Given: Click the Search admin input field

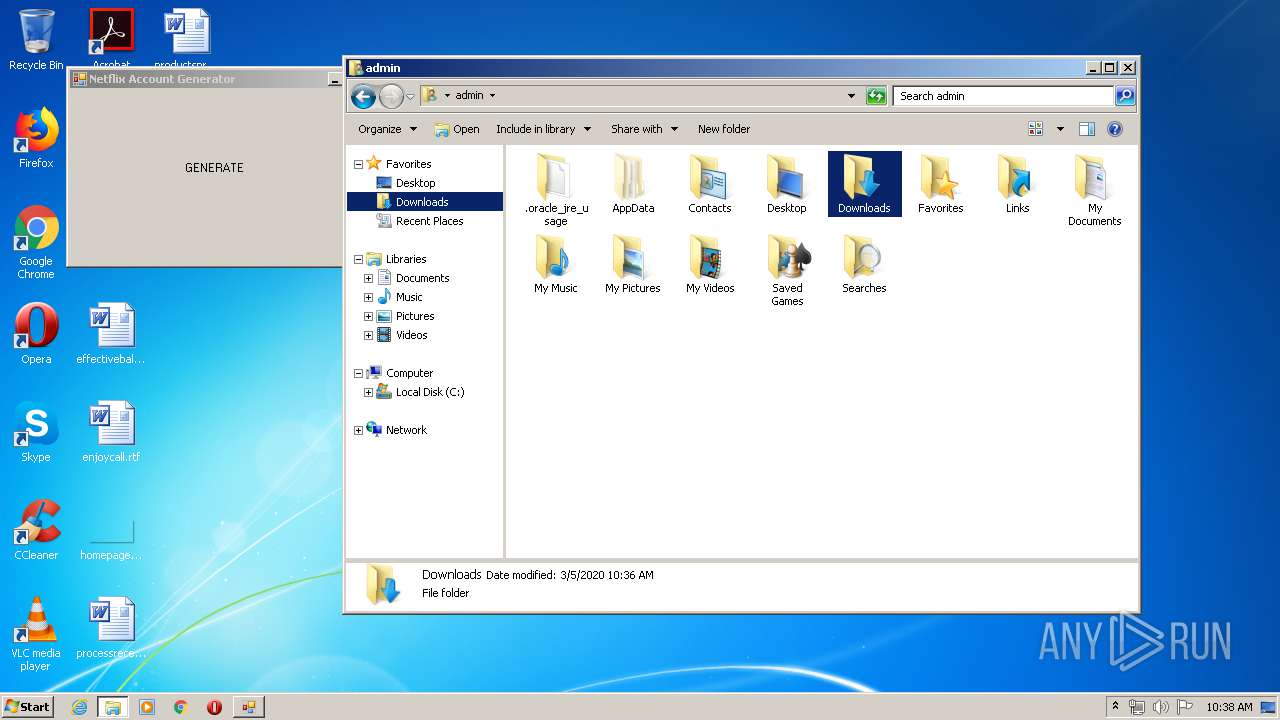Looking at the screenshot, I should [1003, 96].
